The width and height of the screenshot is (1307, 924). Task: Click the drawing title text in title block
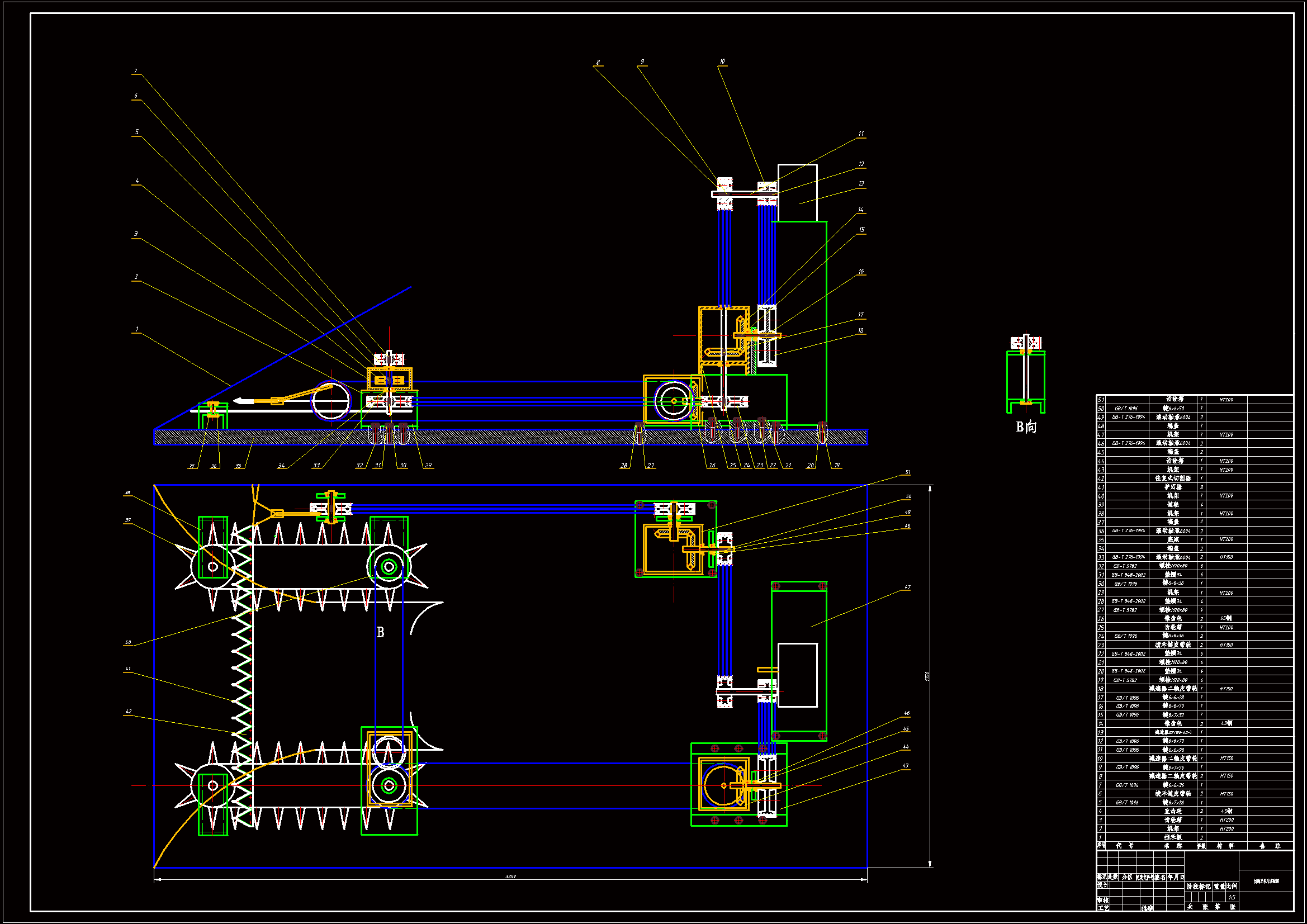(x=1266, y=882)
